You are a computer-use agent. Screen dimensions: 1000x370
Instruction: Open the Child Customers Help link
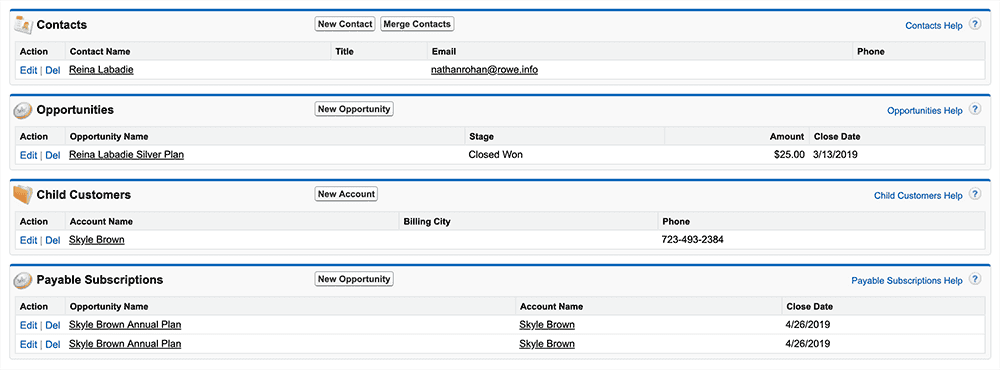(918, 195)
